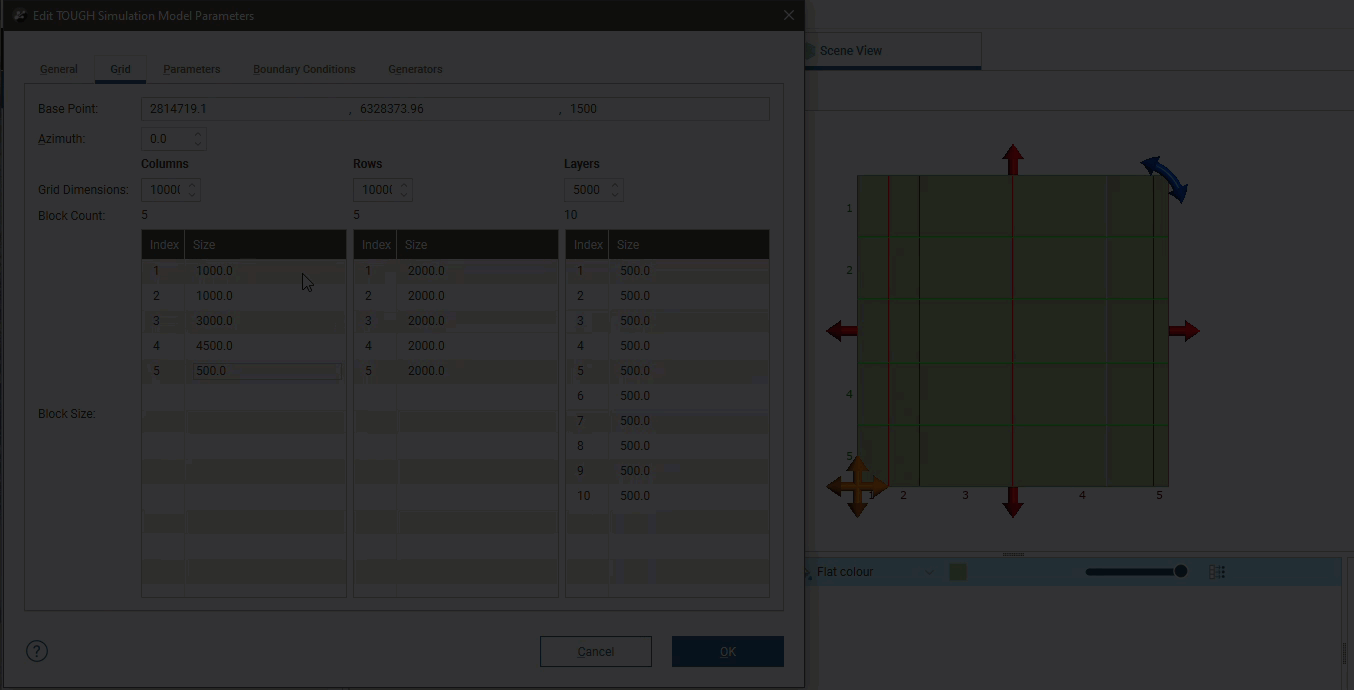Select layer 6 size 500.0 cell
Image resolution: width=1354 pixels, height=690 pixels.
689,396
